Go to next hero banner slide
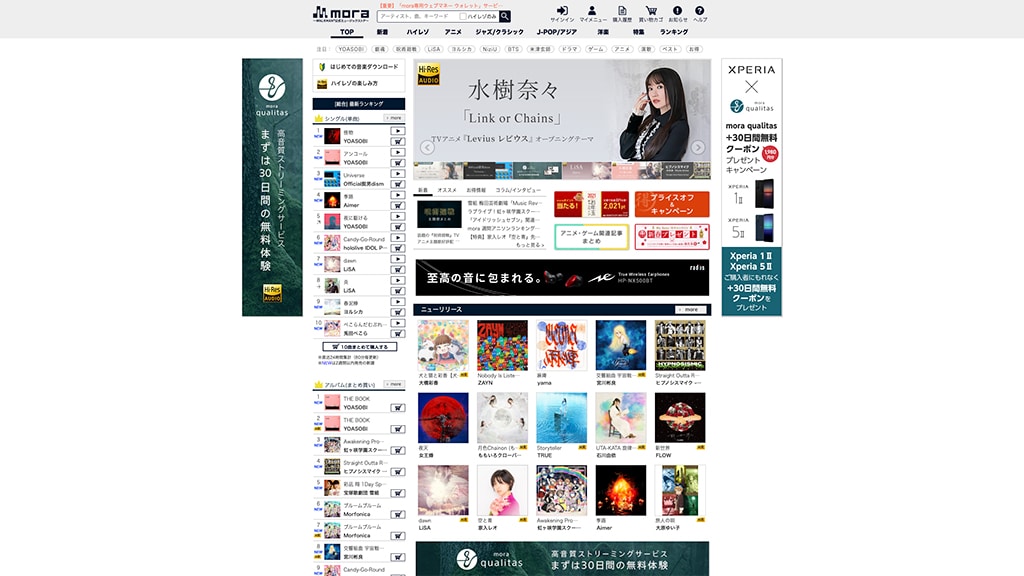This screenshot has height=576, width=1024. tap(697, 148)
